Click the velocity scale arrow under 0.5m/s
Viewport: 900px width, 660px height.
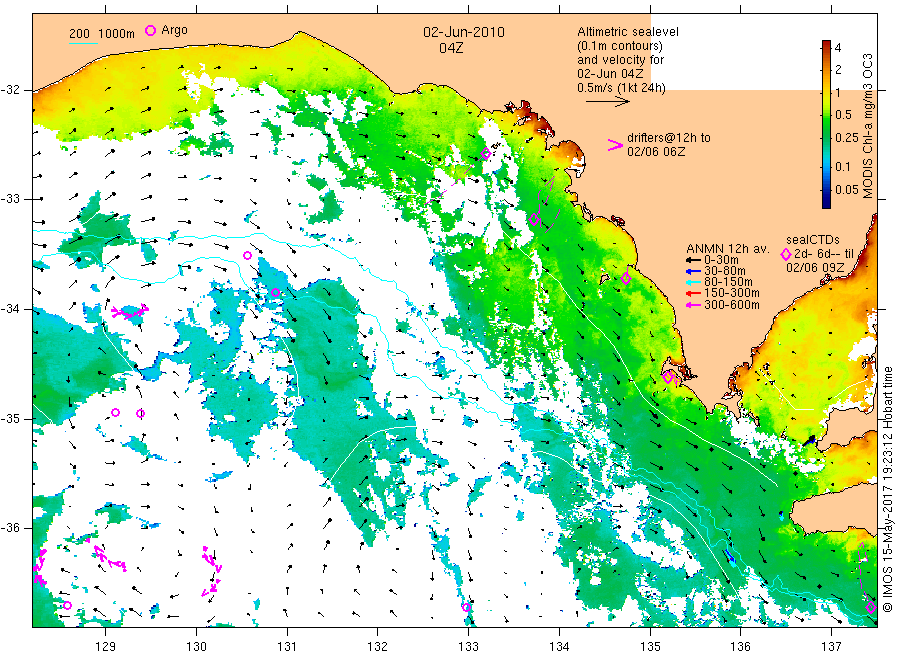coord(608,102)
